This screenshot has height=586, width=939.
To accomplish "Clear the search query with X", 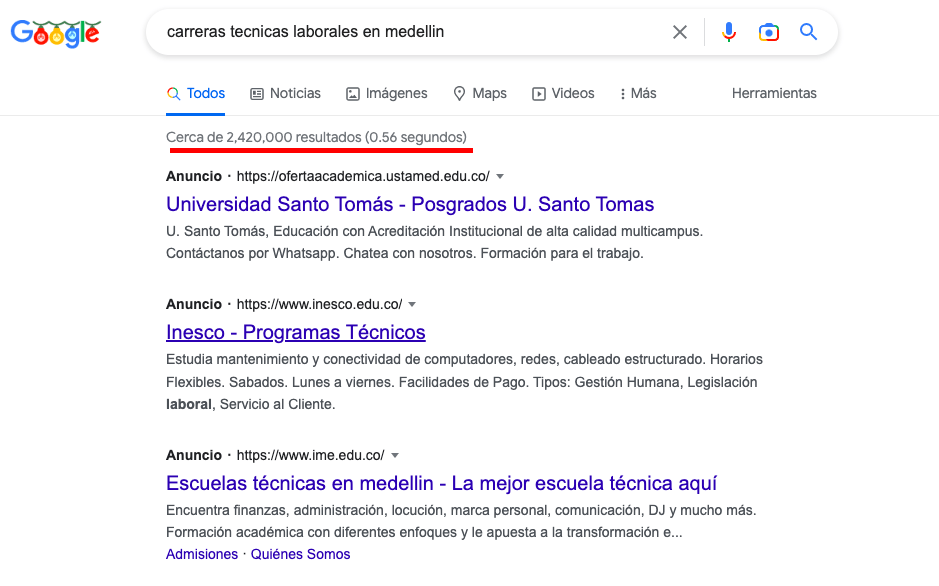I will click(x=680, y=32).
